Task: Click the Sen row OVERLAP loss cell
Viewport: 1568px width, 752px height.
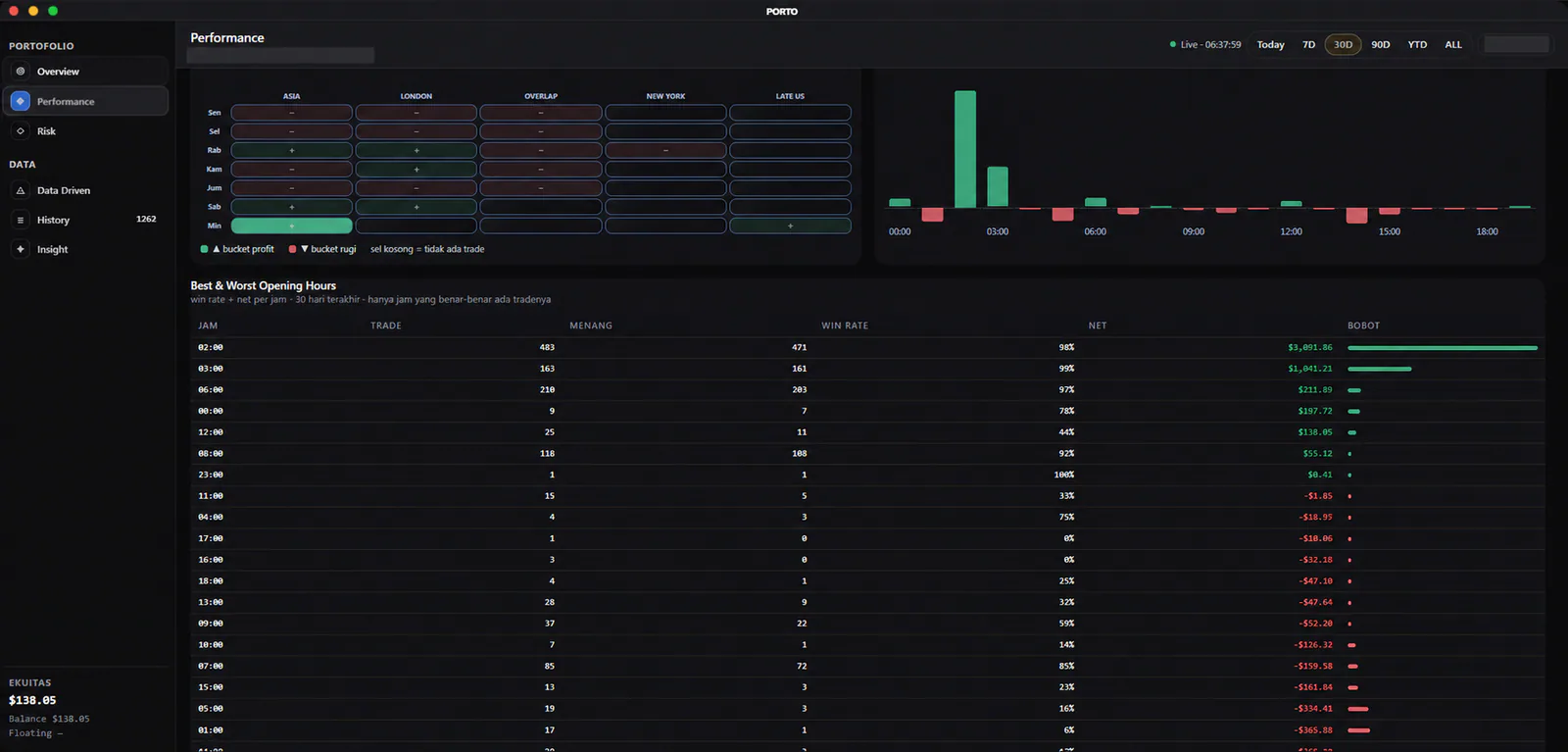Action: click(x=541, y=113)
